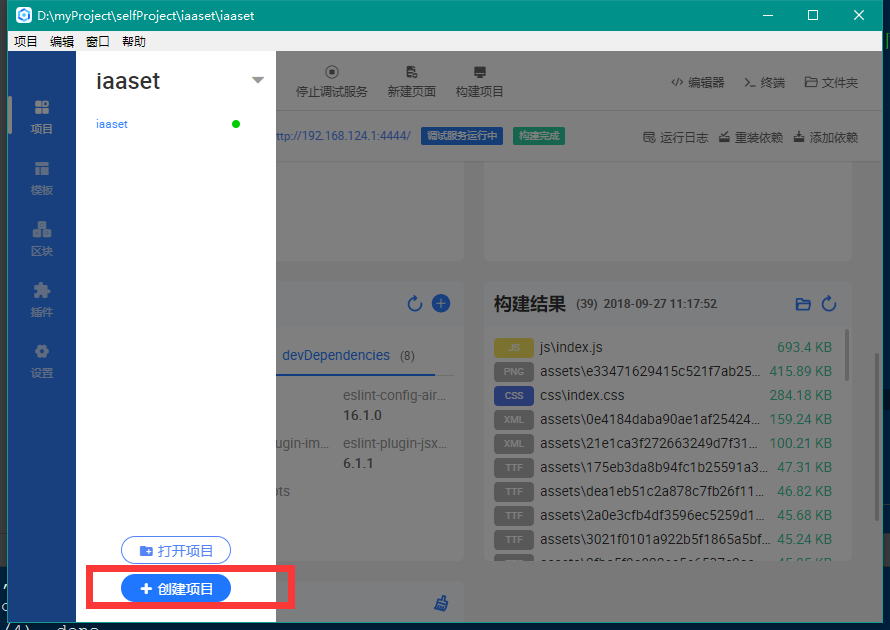
Task: Open 运行日志
Action: (675, 137)
